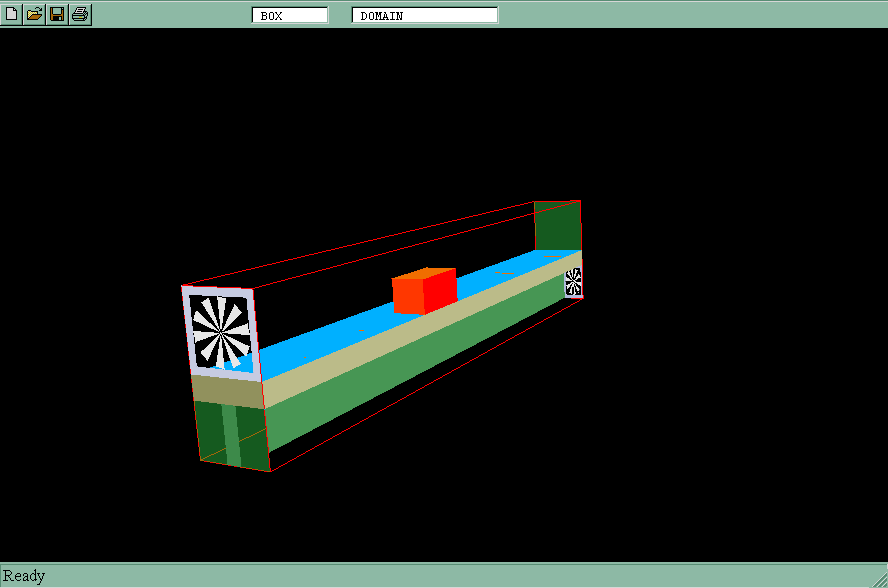The image size is (888, 588).
Task: Pick the dark green area left of the light stripe
Action: (210, 430)
